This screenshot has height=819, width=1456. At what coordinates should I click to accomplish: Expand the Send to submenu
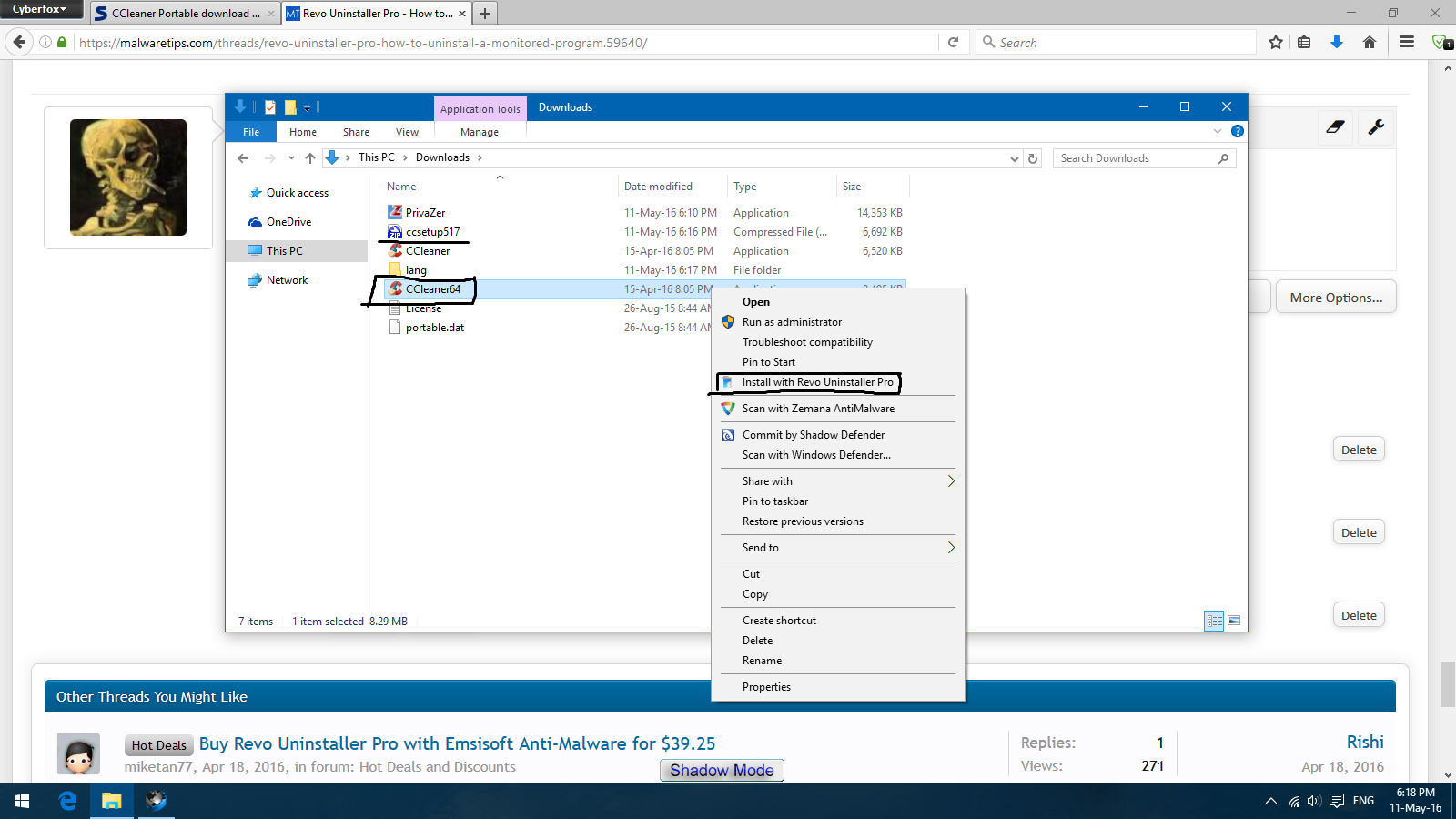coord(951,547)
